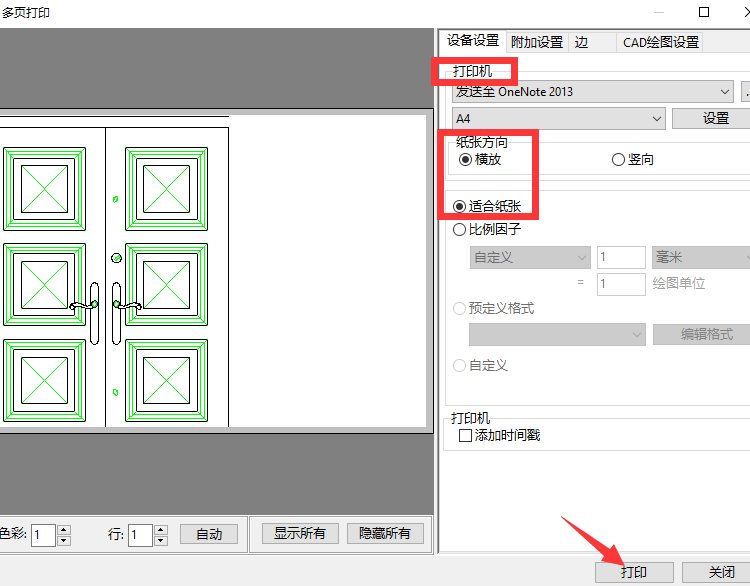Open the A4 paper size dropdown
Screen dimensions: 750x586
pyautogui.click(x=559, y=118)
